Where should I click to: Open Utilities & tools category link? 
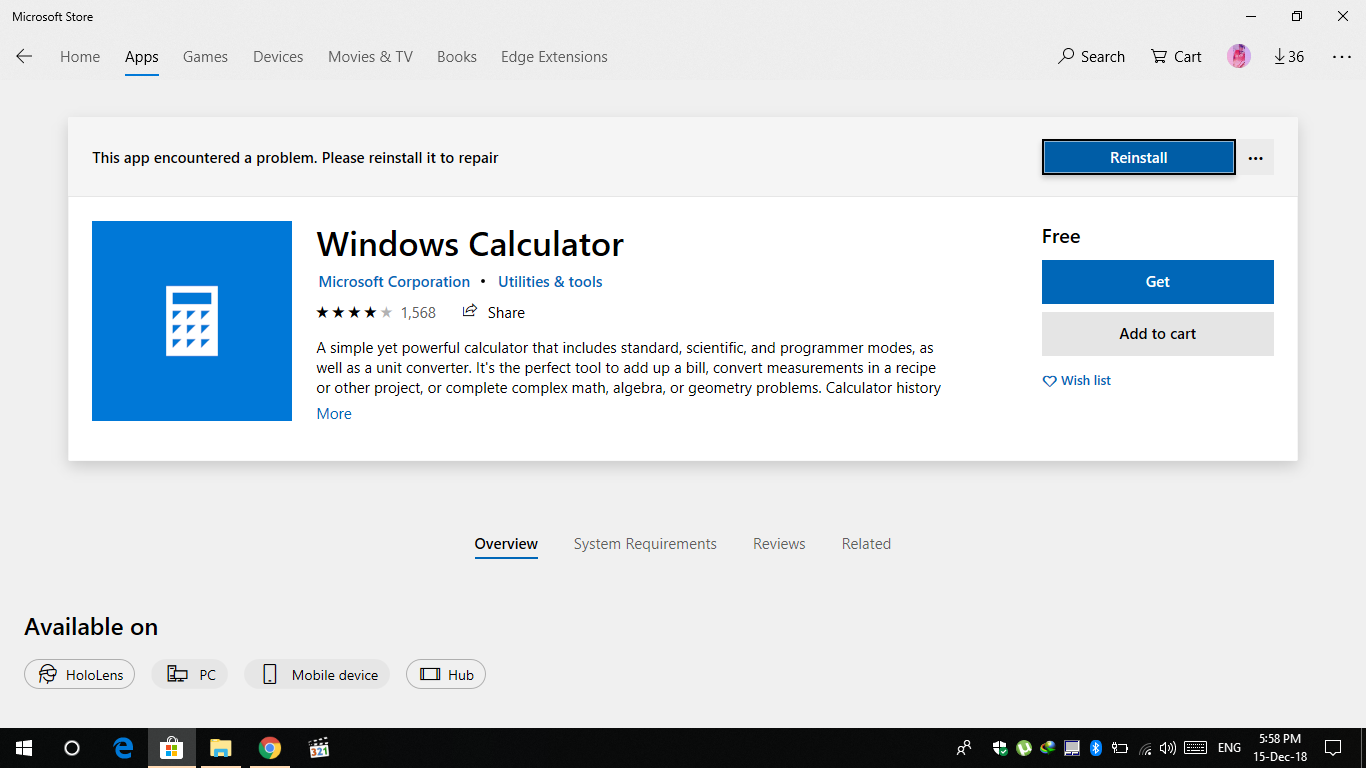pyautogui.click(x=550, y=282)
